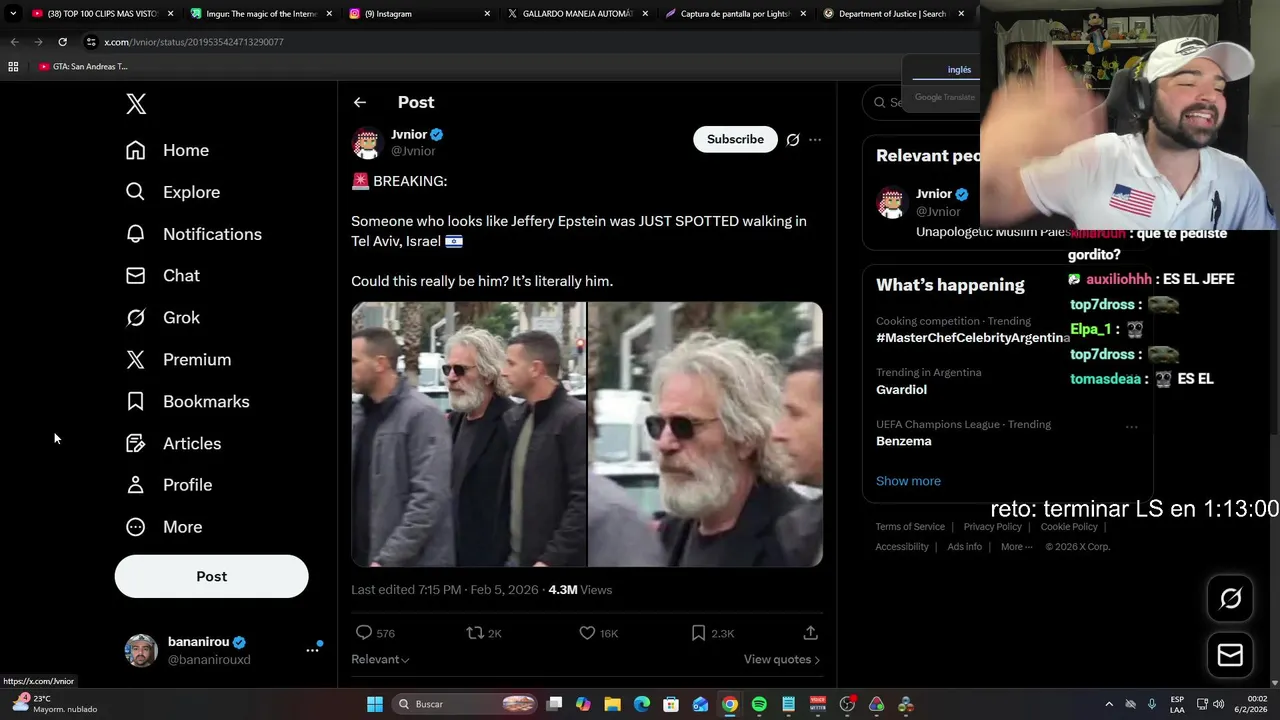This screenshot has height=720, width=1280.
Task: Like the post with 16K likes
Action: click(x=587, y=633)
